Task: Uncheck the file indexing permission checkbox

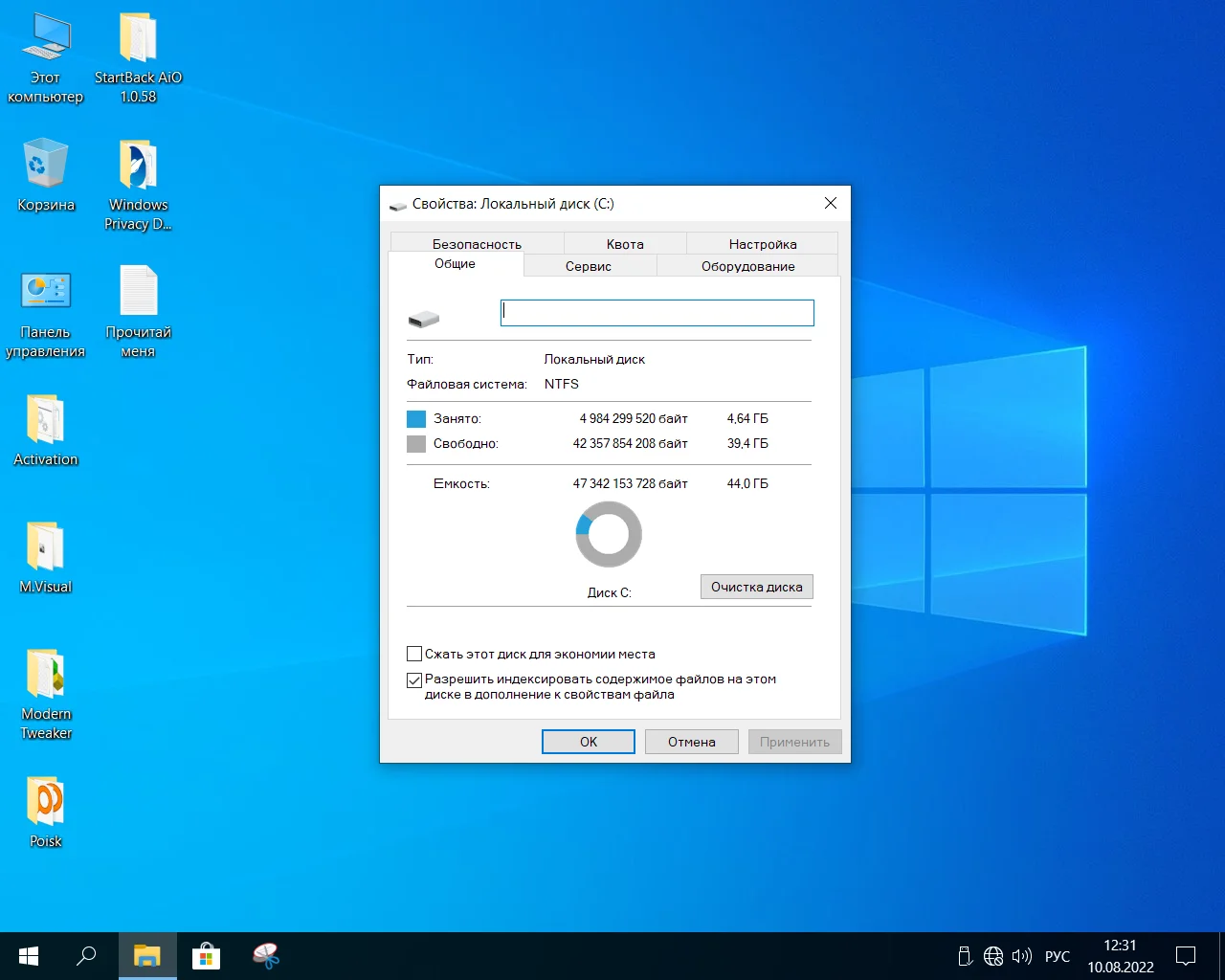Action: coord(414,680)
